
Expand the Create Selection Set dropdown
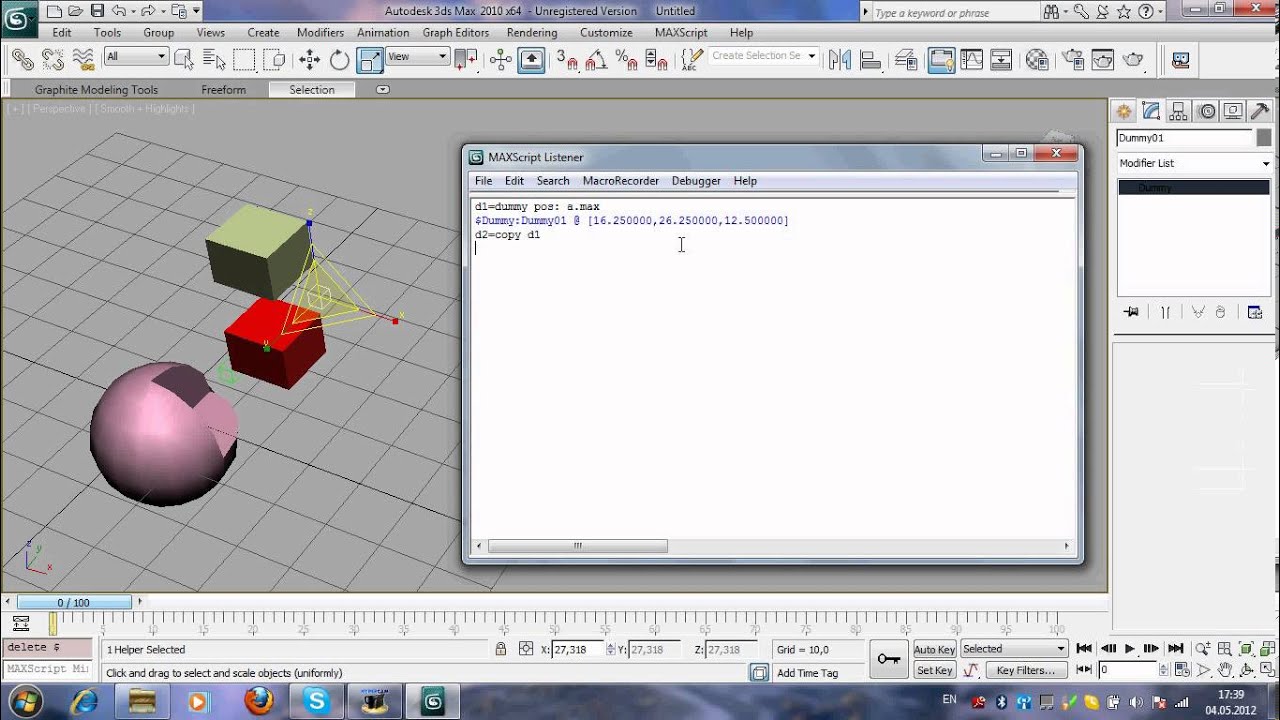click(812, 56)
